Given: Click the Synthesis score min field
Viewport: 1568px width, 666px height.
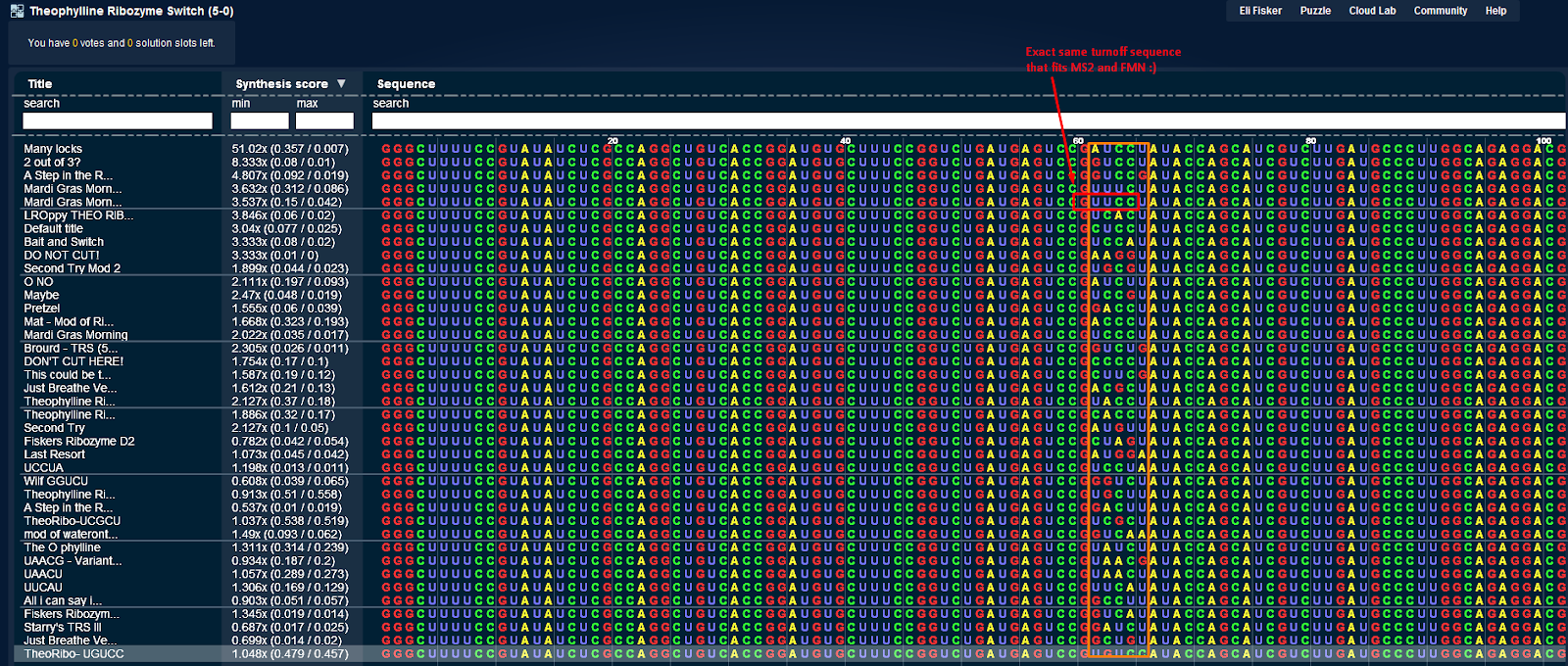Looking at the screenshot, I should 260,120.
